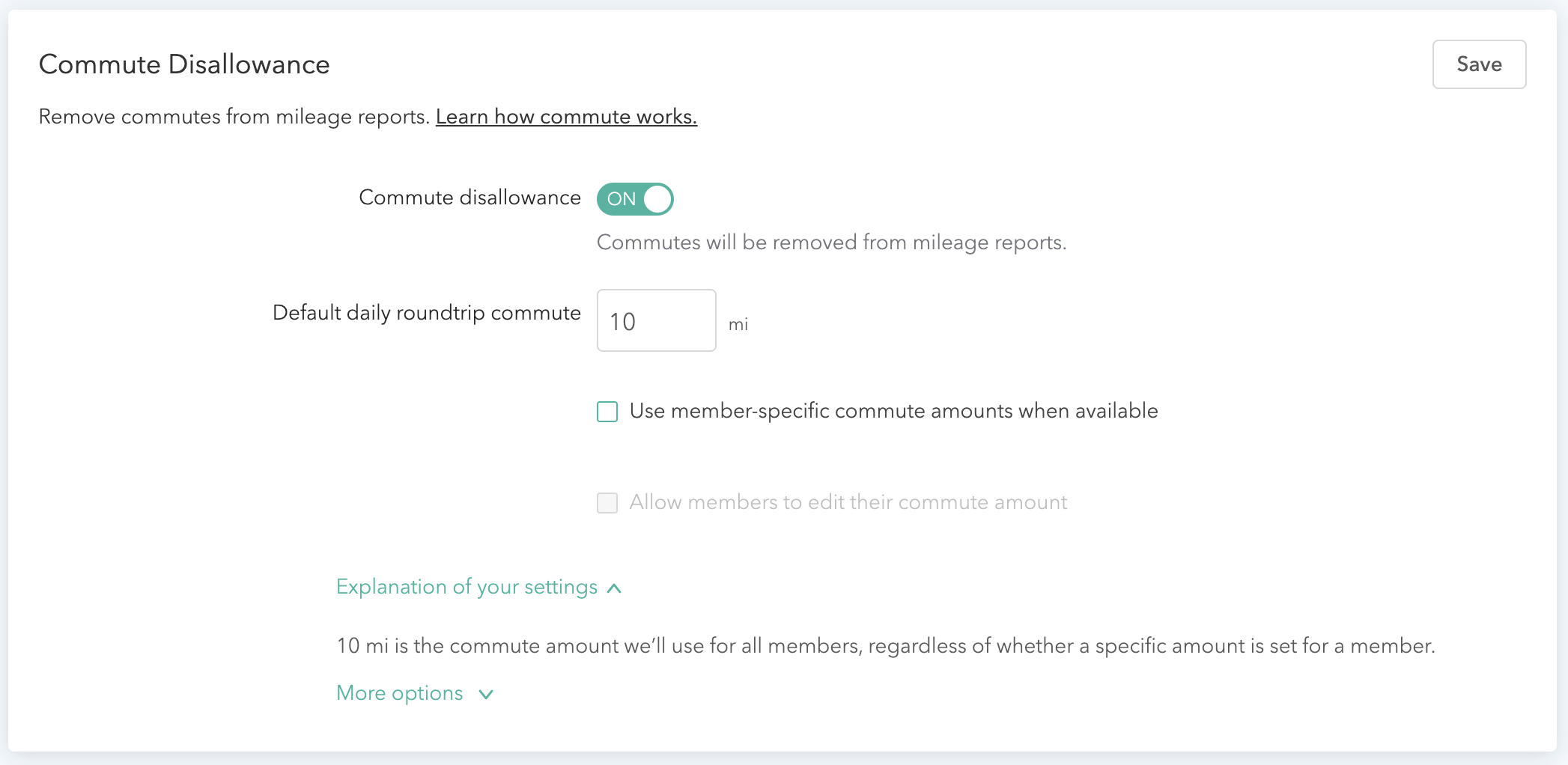The height and width of the screenshot is (765, 1568).
Task: Click the Use member-specific commute amounts label text
Action: [893, 411]
